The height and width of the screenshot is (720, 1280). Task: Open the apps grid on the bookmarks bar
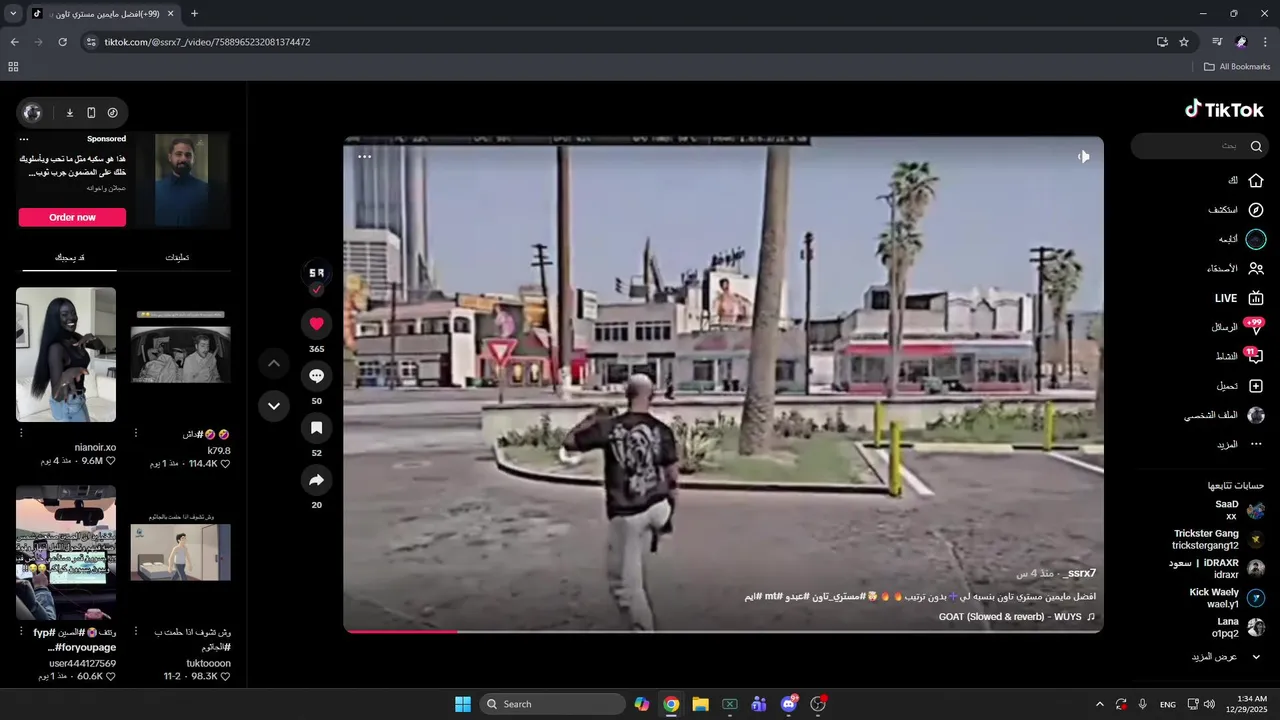pos(13,67)
